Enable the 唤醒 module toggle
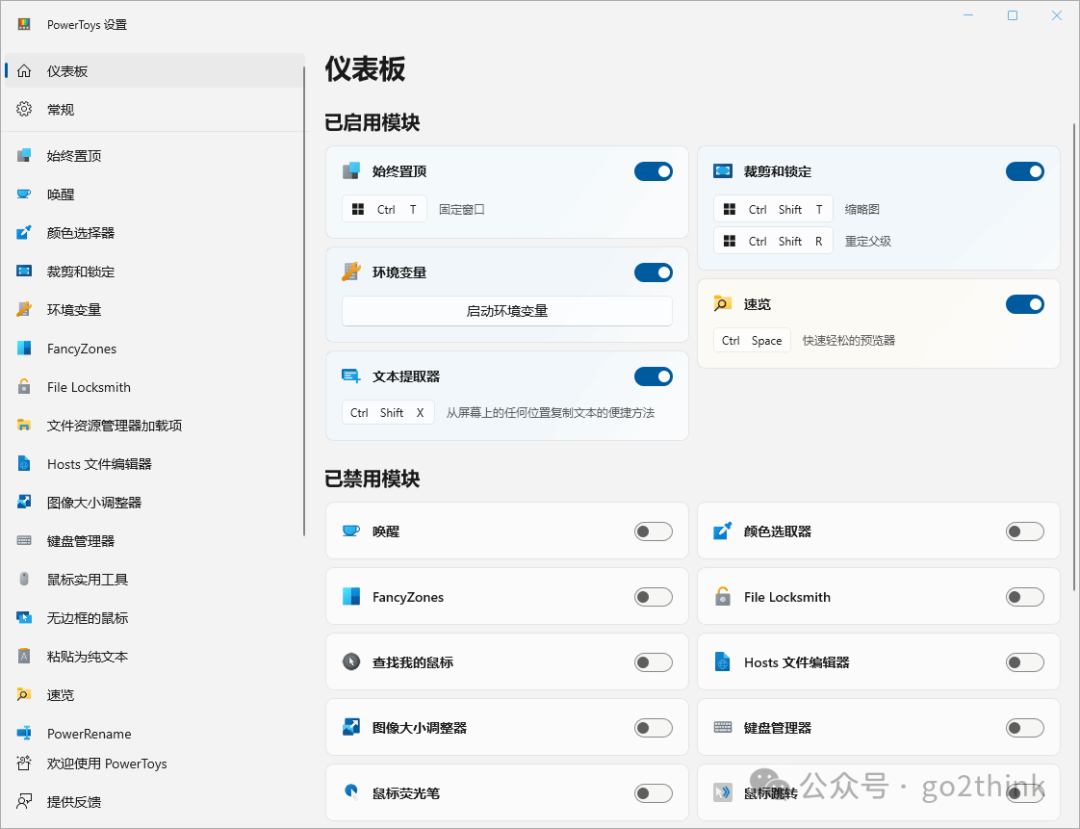 pos(653,532)
